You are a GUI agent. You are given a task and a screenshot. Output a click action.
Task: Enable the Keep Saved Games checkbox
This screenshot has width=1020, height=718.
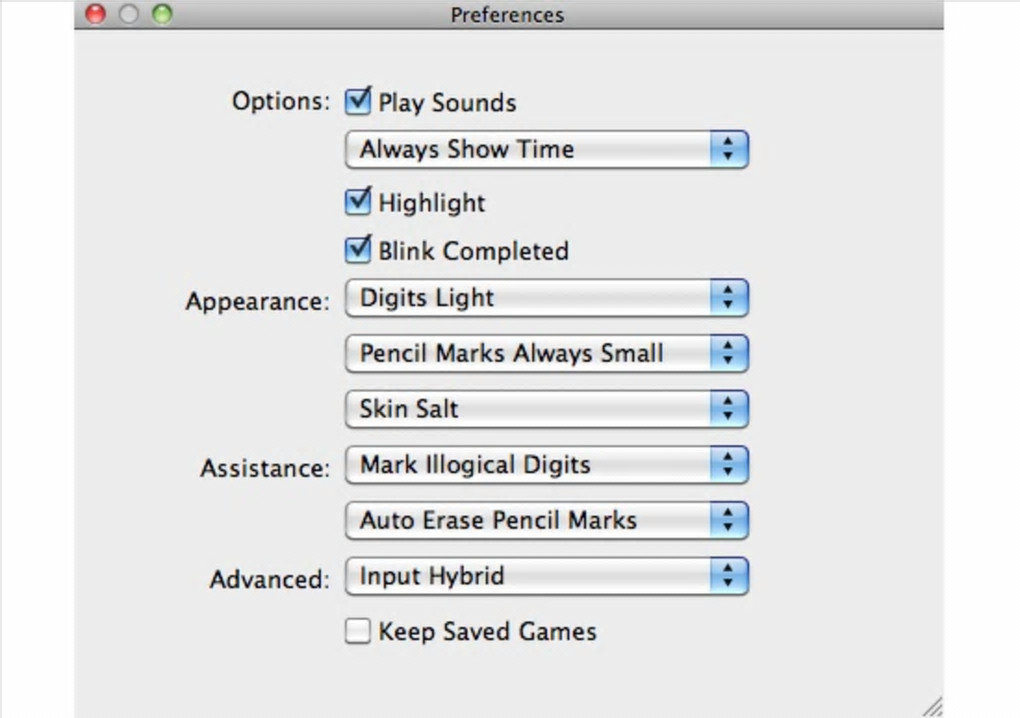(357, 632)
